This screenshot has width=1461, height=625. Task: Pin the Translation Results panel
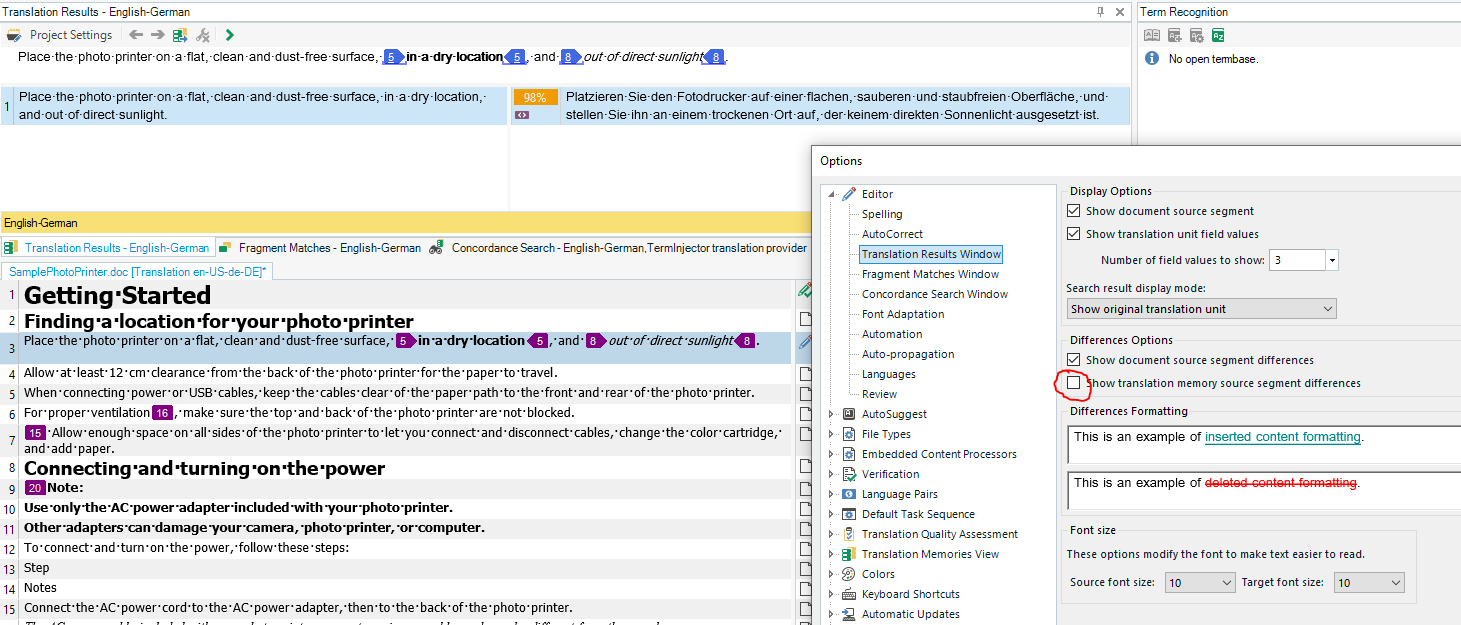[x=1100, y=12]
